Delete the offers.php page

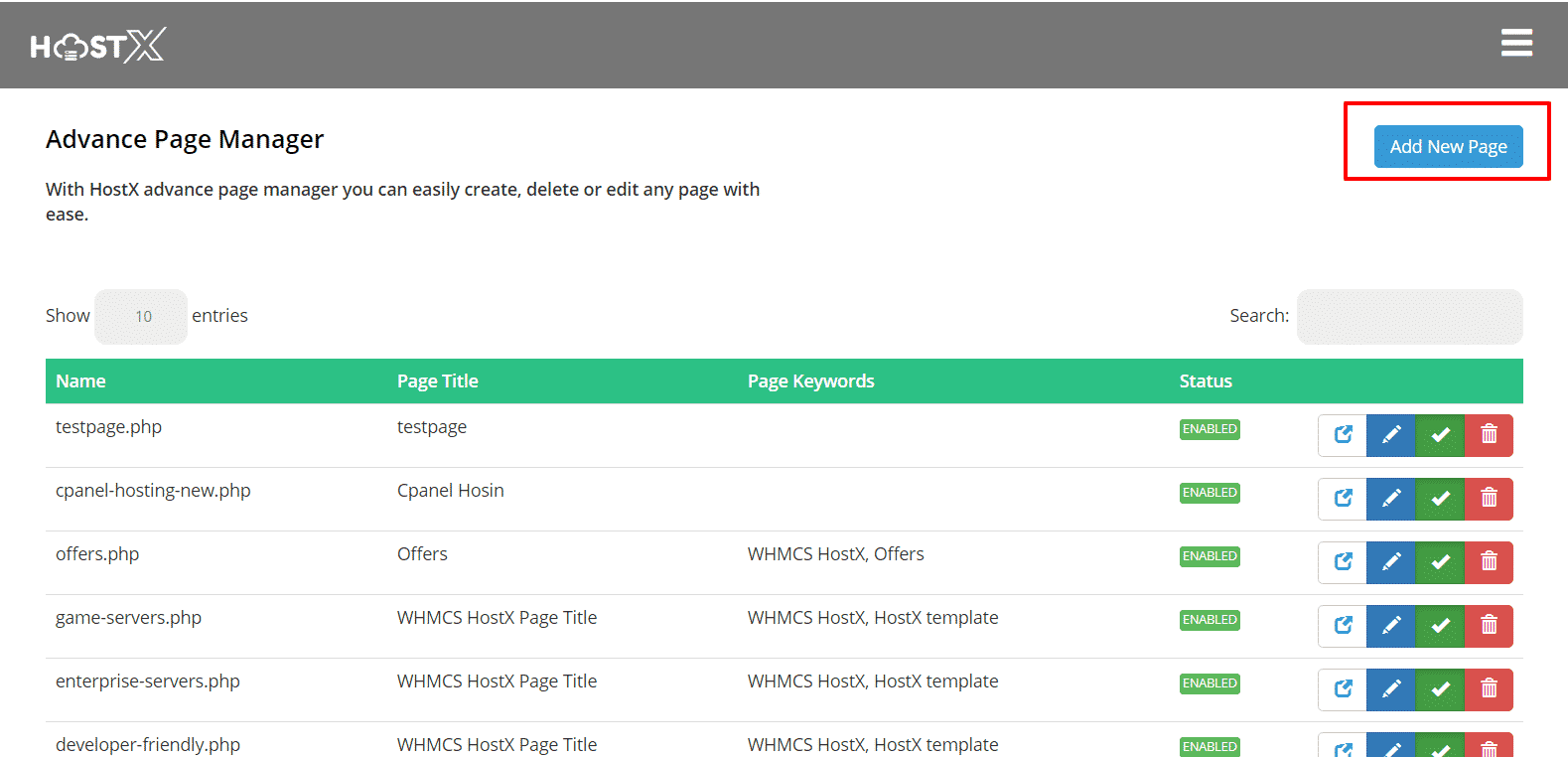coord(1489,562)
